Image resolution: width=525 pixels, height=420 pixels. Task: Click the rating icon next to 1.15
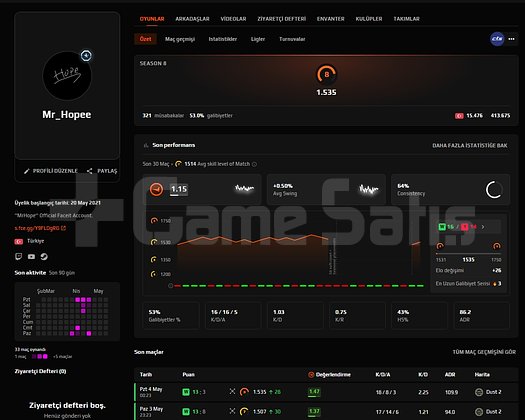[x=156, y=189]
